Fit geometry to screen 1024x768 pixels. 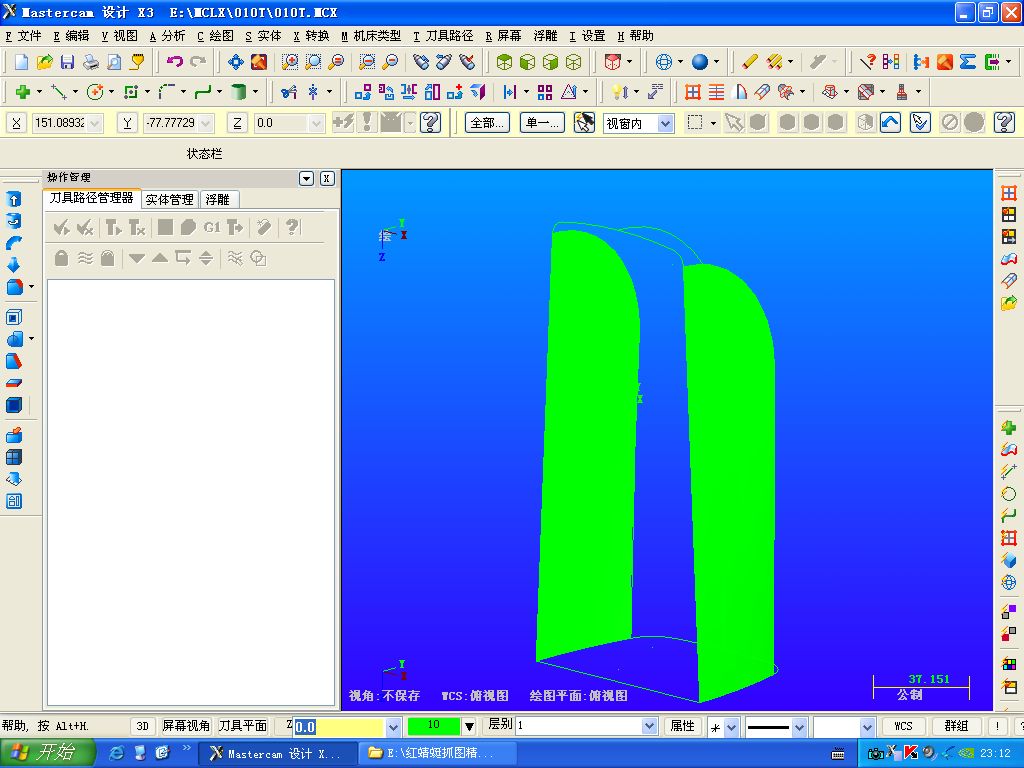click(259, 62)
